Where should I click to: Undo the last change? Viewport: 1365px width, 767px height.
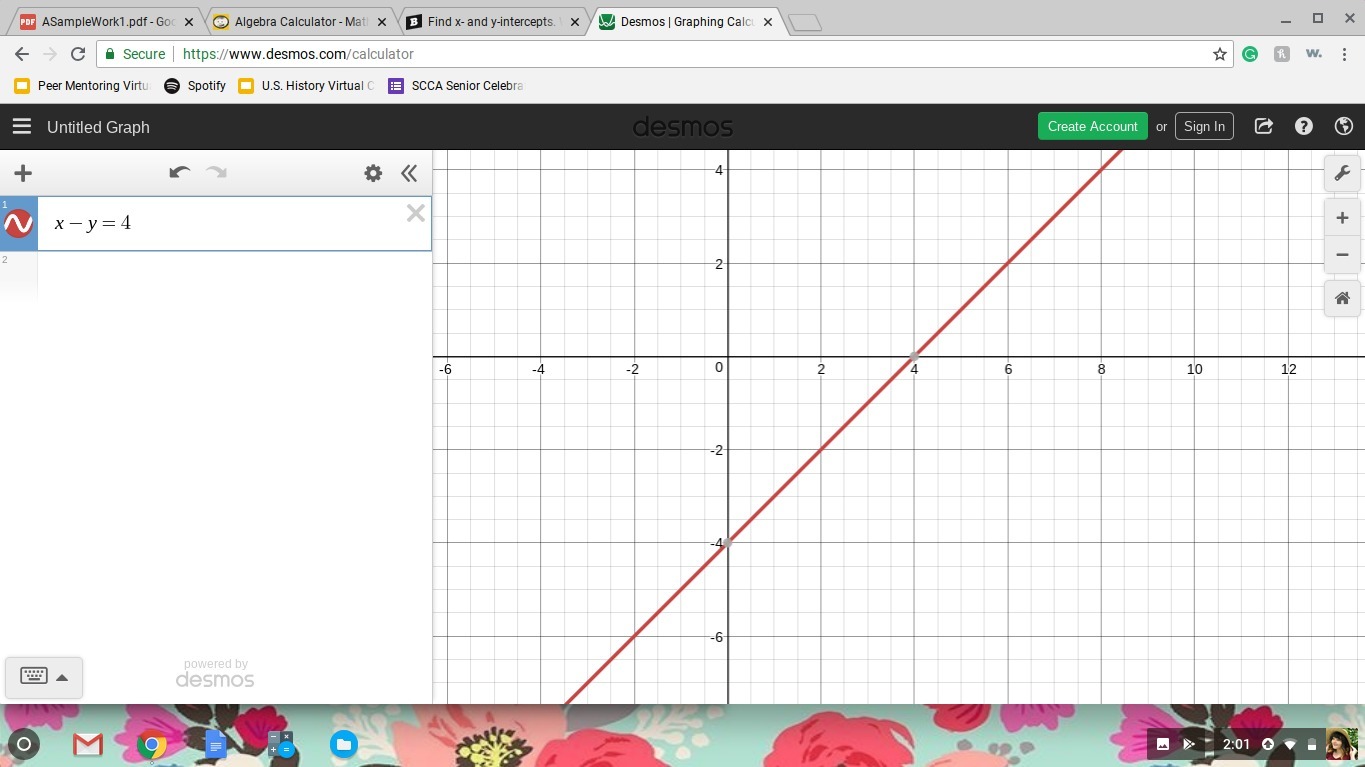(x=180, y=172)
